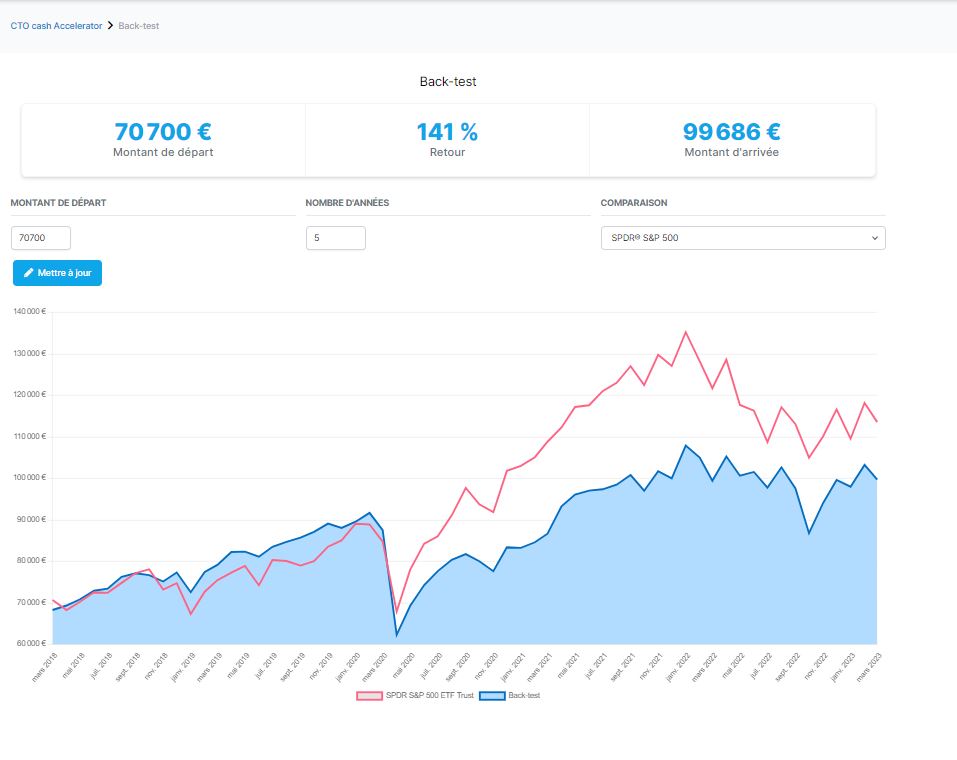
Task: Click the 90 000 € y-axis label
Action: click(31, 519)
